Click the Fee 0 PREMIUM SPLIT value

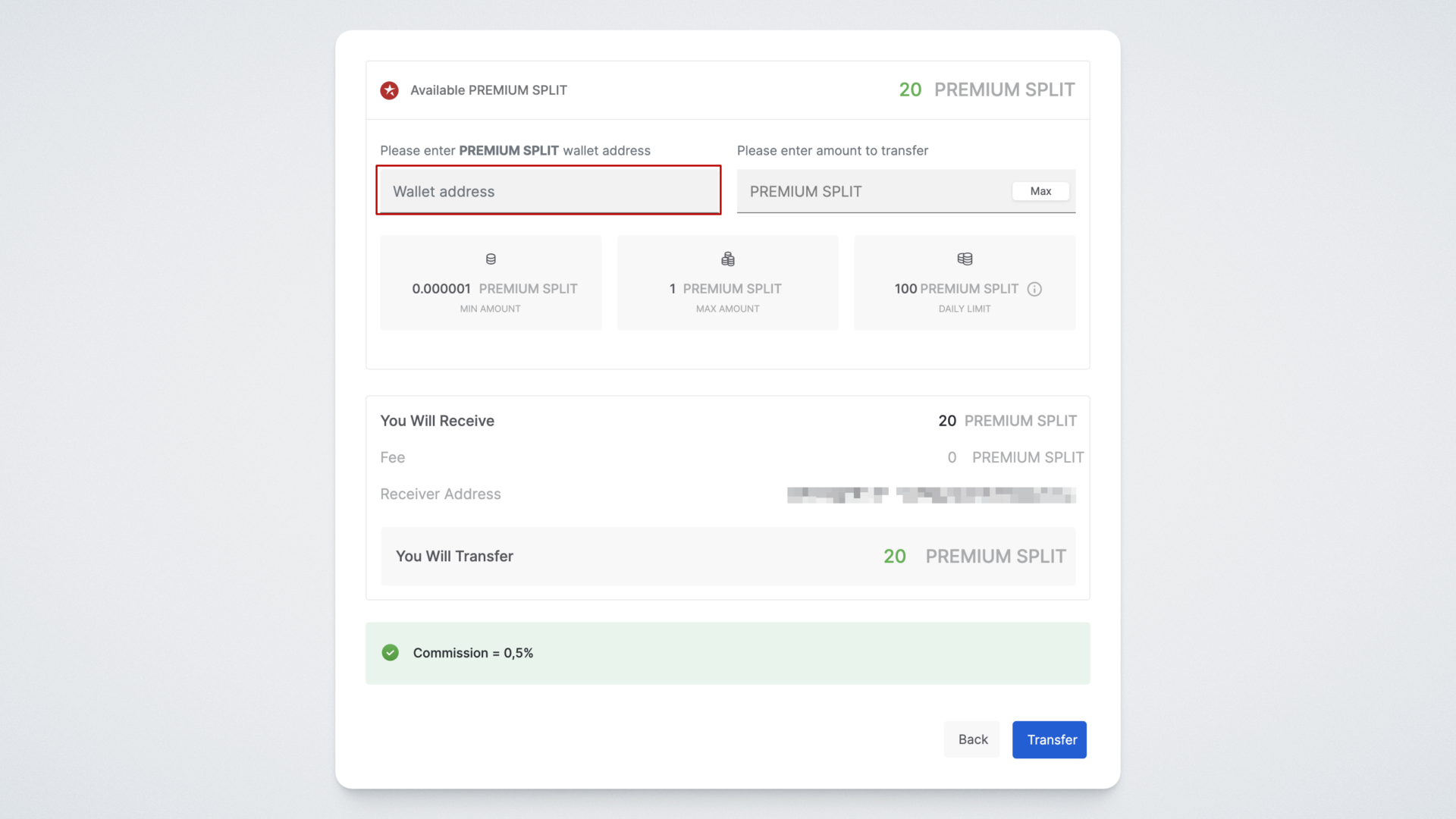1015,458
